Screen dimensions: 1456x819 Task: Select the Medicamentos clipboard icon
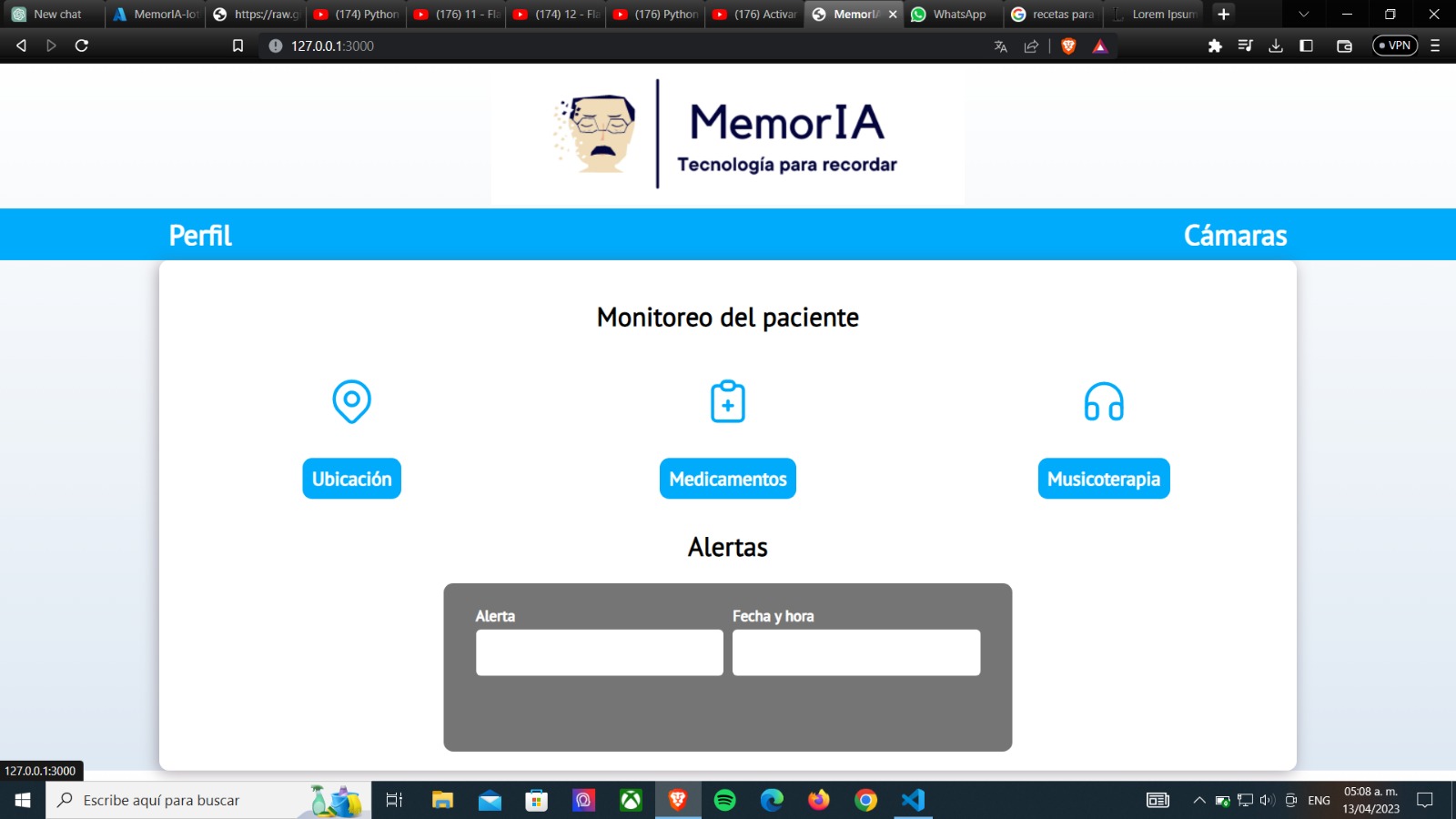tap(727, 401)
